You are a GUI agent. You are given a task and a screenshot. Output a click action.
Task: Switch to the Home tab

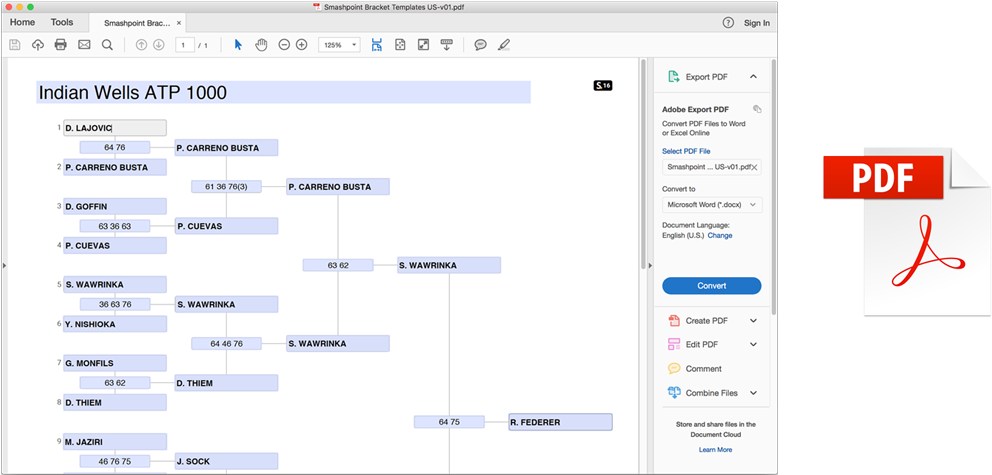[x=22, y=22]
